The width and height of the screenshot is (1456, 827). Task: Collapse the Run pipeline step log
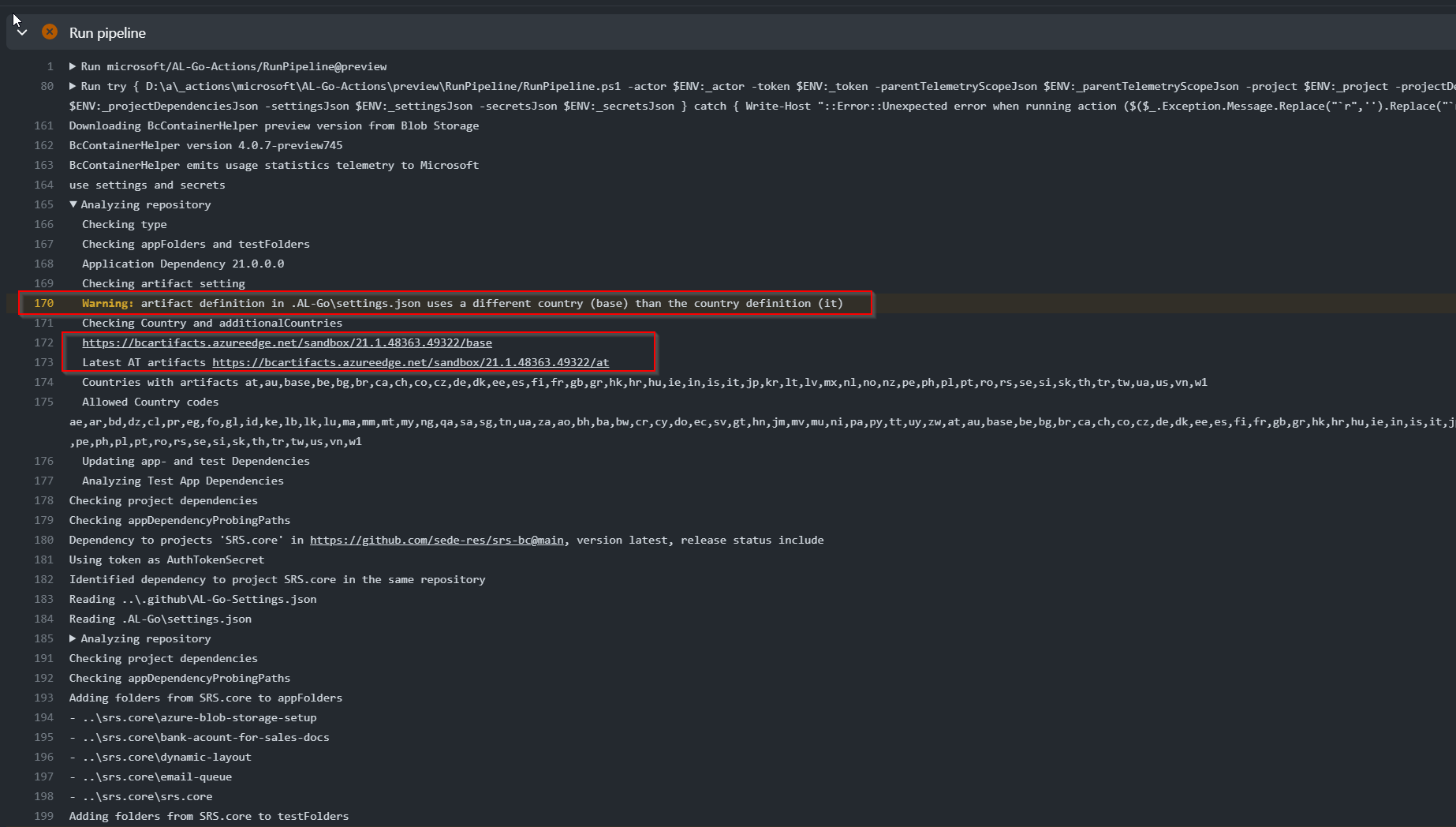(x=22, y=32)
